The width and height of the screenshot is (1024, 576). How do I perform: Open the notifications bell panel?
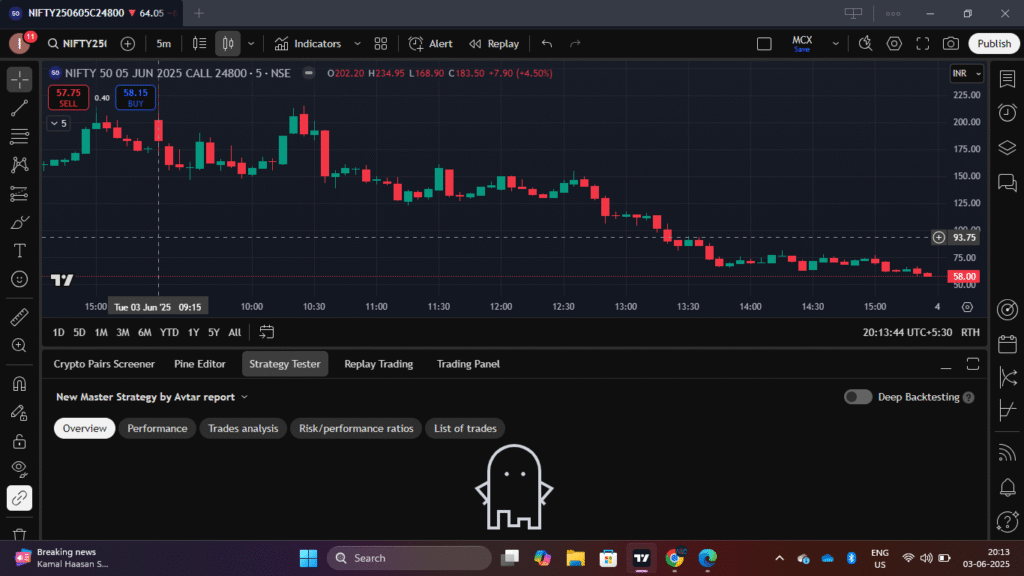point(1007,487)
